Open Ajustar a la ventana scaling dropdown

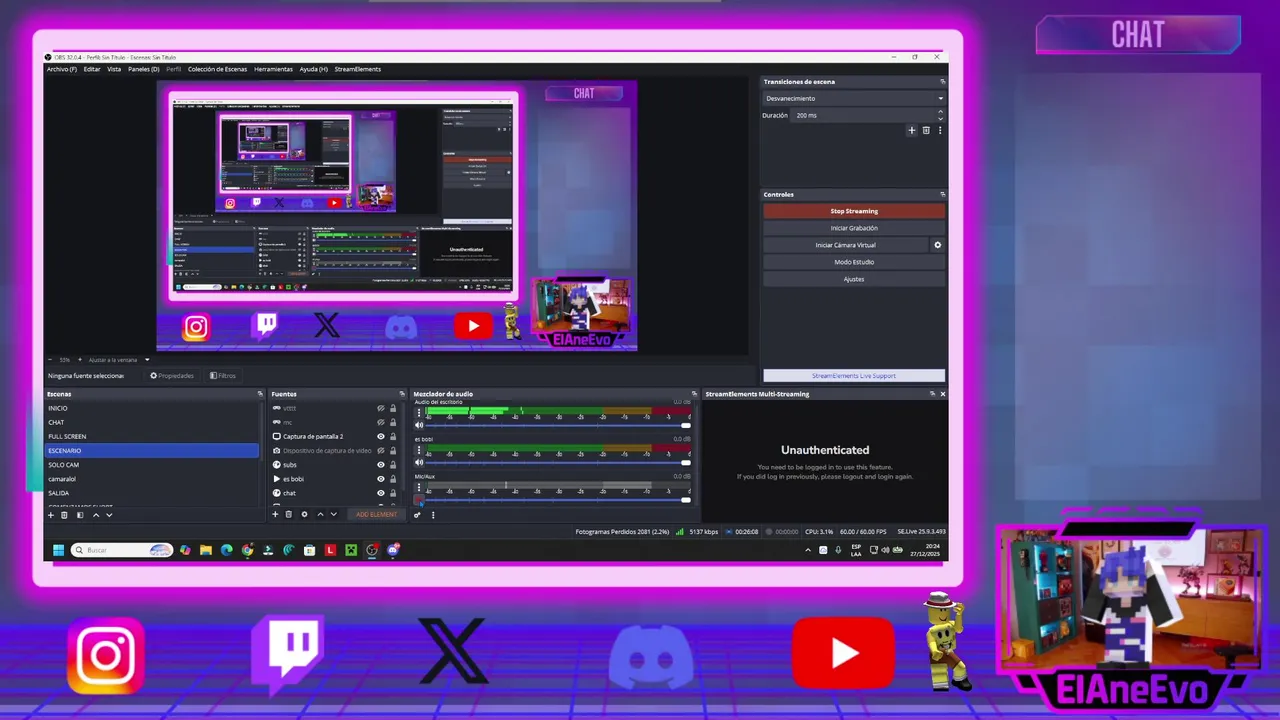coord(118,360)
